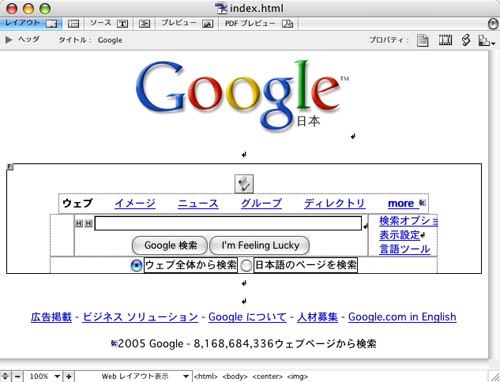Switch to the プレビュー tab

(x=187, y=23)
